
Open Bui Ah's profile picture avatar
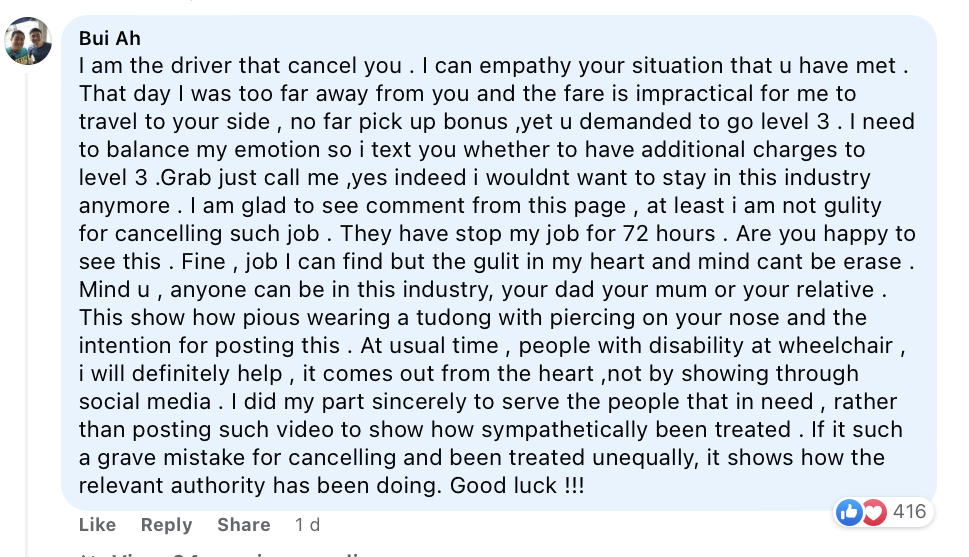[28, 41]
